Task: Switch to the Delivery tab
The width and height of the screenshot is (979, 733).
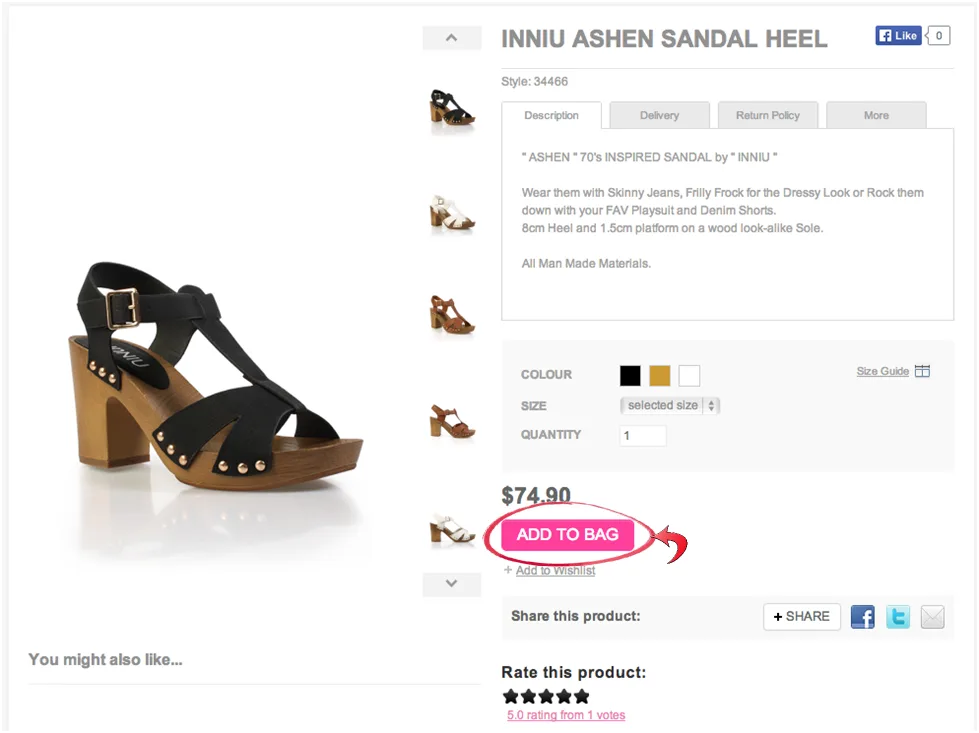Action: 659,115
